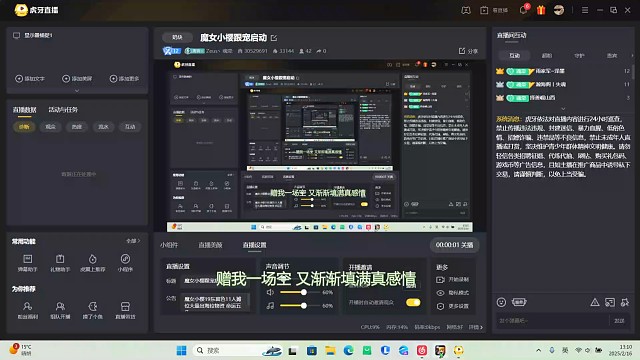Open the display source selector at top left

[x=33, y=36]
